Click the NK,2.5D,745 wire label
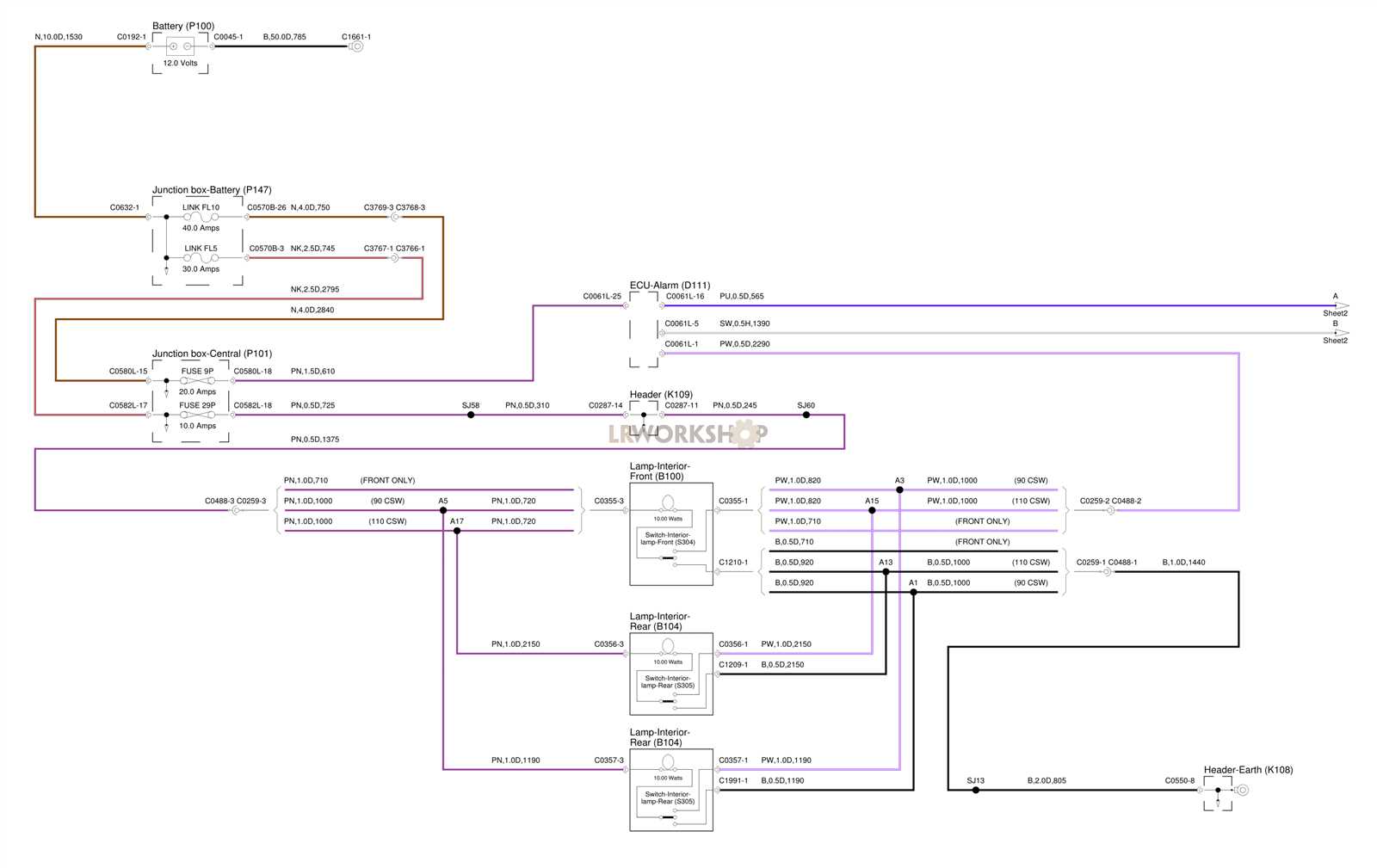The height and width of the screenshot is (868, 1377). click(x=313, y=249)
